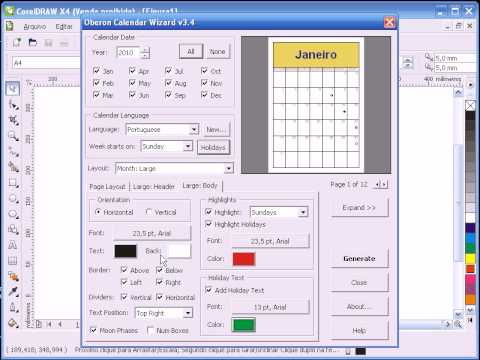The height and width of the screenshot is (360, 480).
Task: Click the no-fill X swatch in palette
Action: (x=470, y=106)
